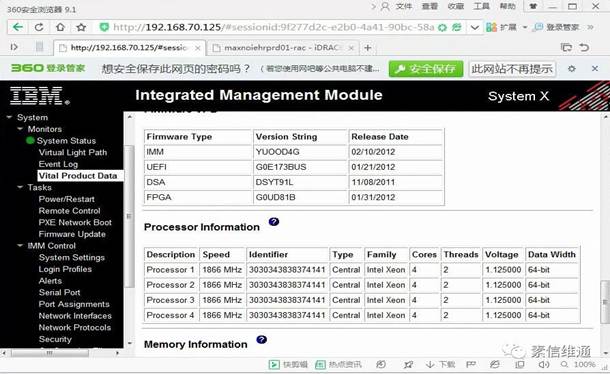Image resolution: width=610 pixels, height=374 pixels.
Task: Collapse the System tree node
Action: coord(9,117)
